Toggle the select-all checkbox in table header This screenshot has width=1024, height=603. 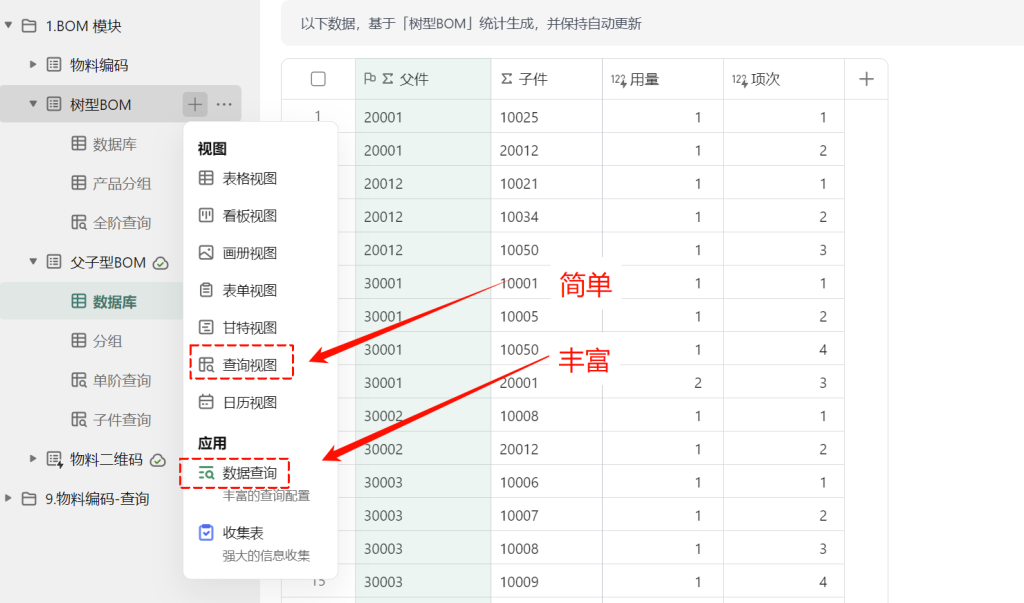(318, 79)
